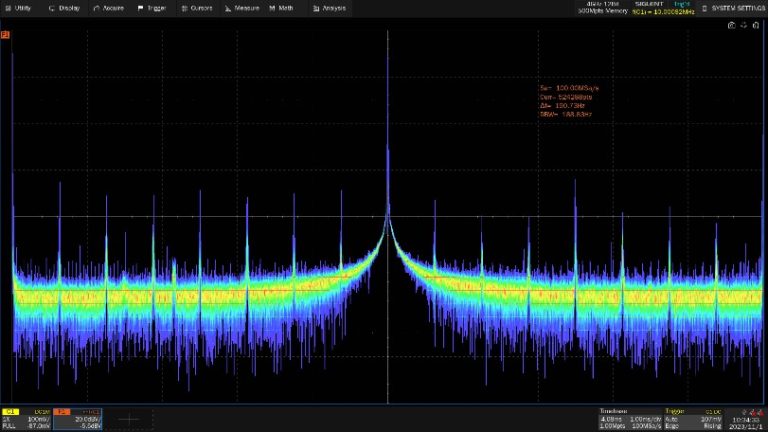
Task: Click the FFT parameter readout text
Action: tap(566, 101)
